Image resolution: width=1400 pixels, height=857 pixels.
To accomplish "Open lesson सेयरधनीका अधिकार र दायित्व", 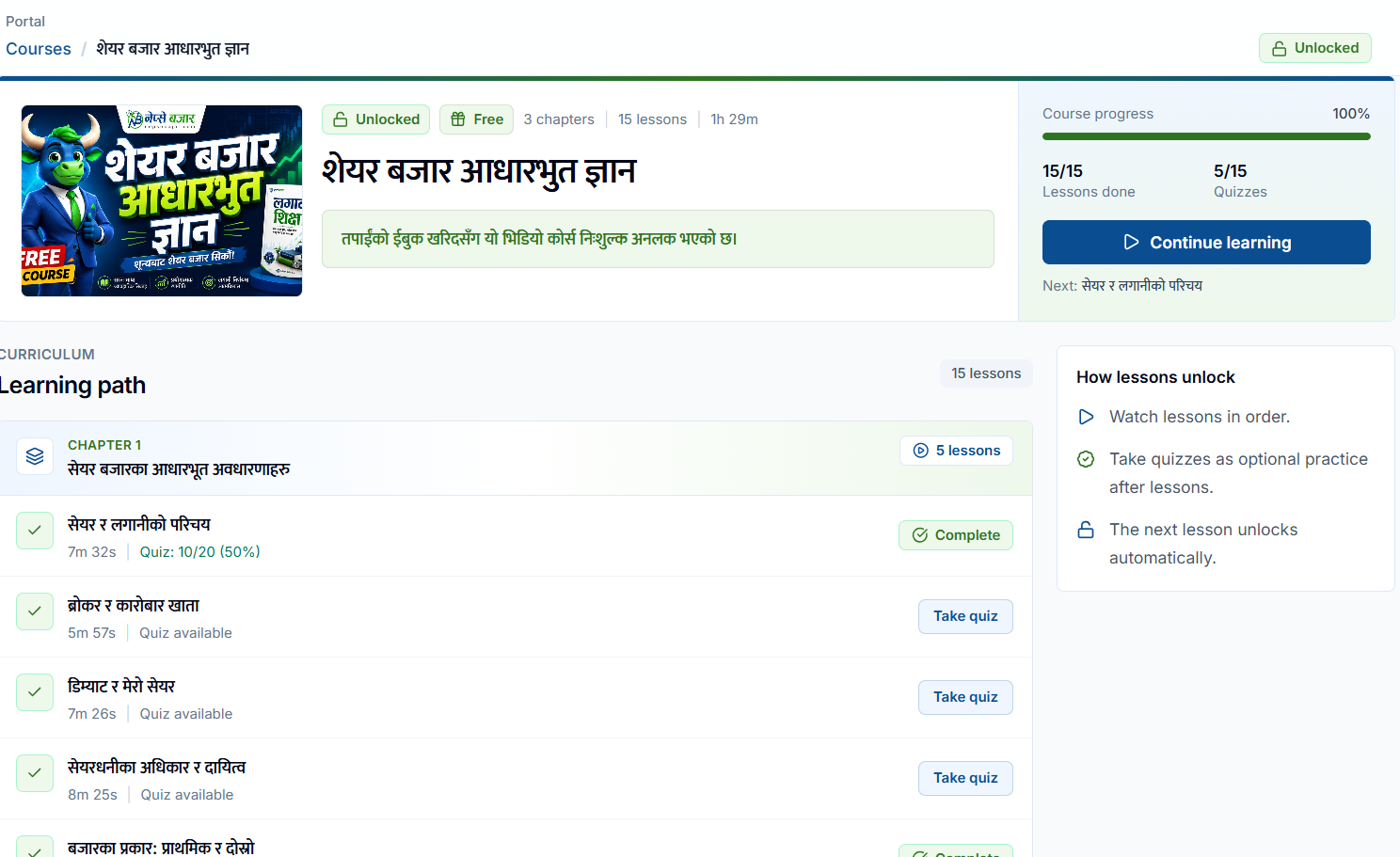I will pyautogui.click(x=156, y=767).
